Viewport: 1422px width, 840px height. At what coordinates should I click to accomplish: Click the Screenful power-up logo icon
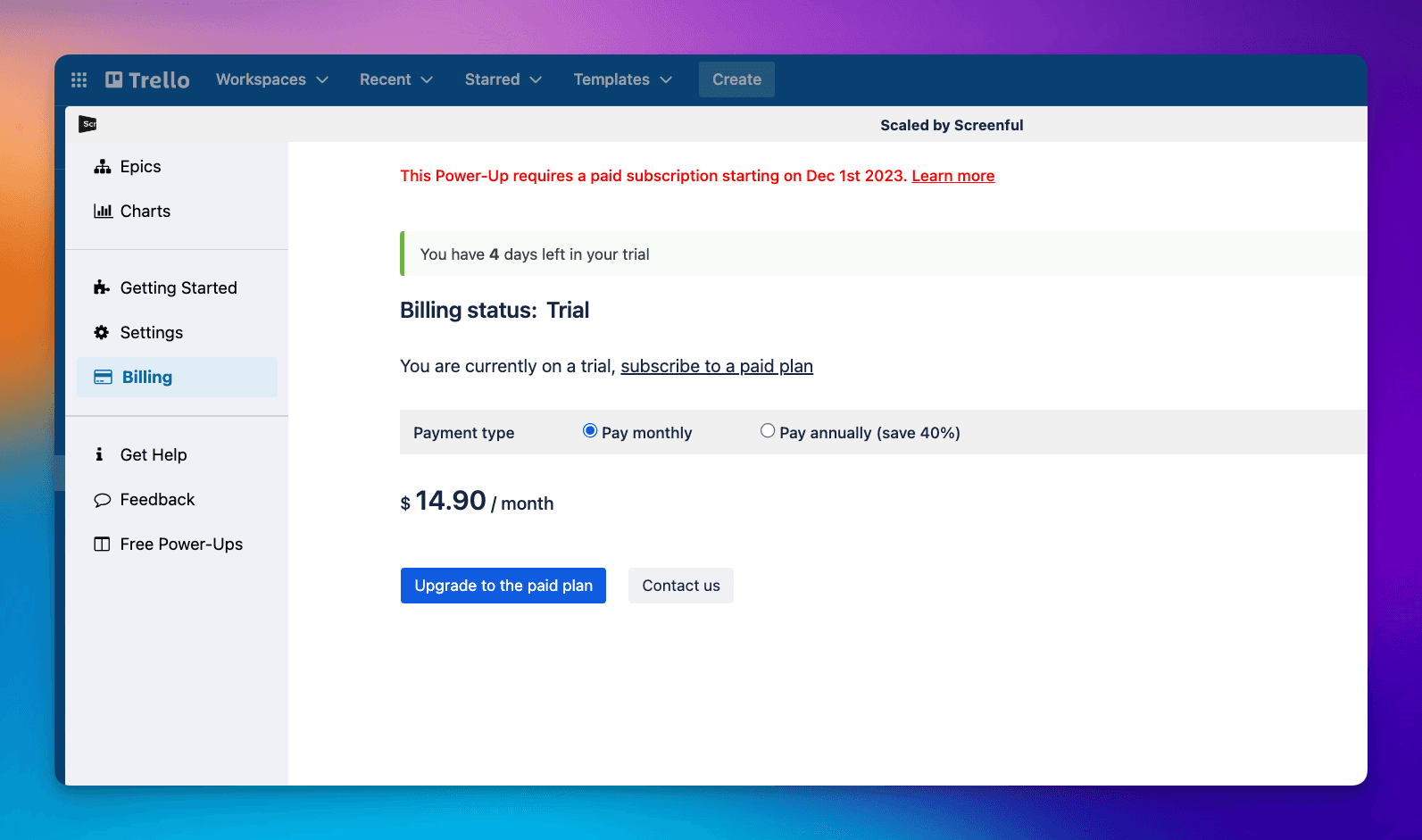[x=87, y=124]
